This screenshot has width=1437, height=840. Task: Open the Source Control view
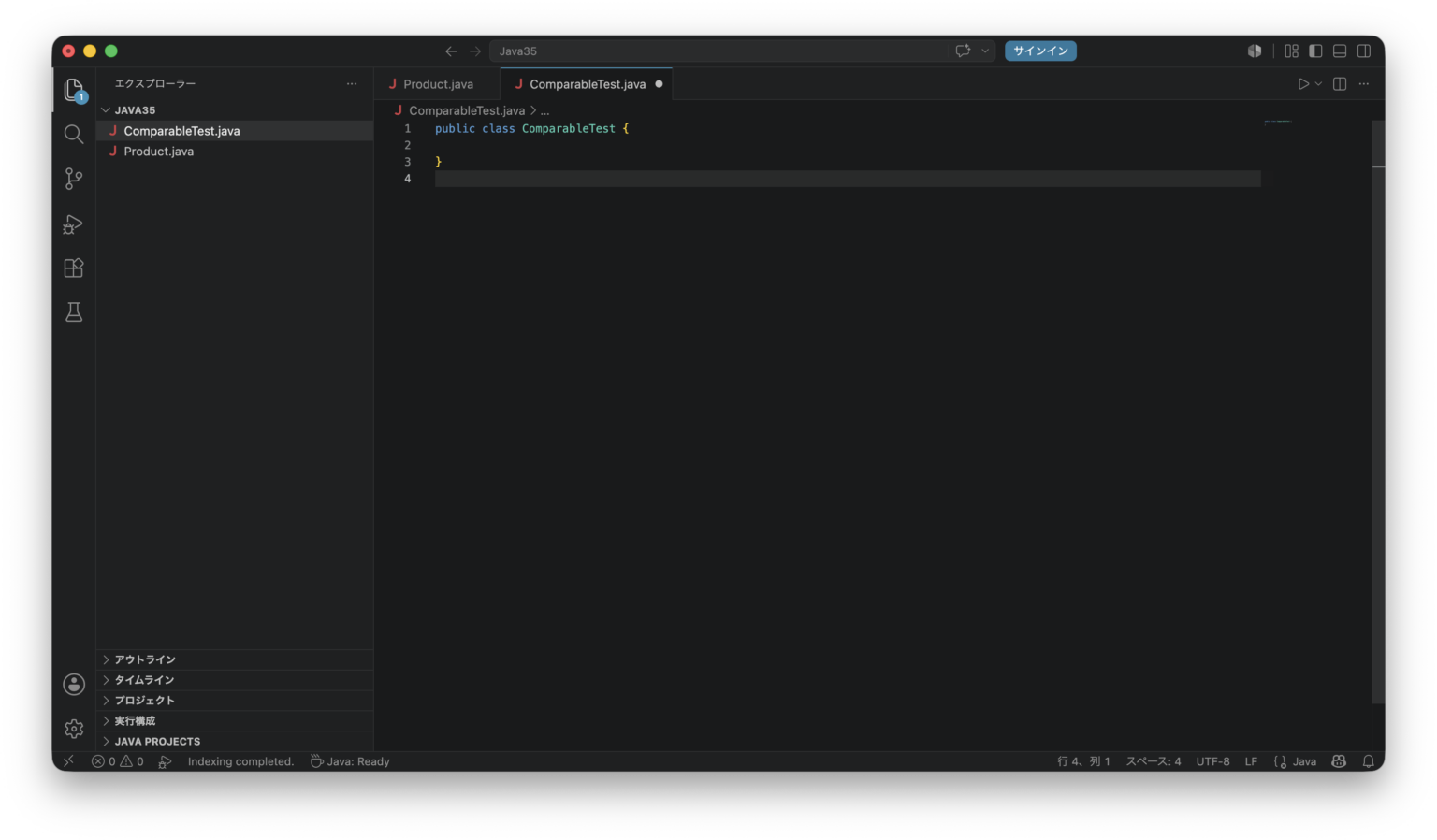coord(74,179)
